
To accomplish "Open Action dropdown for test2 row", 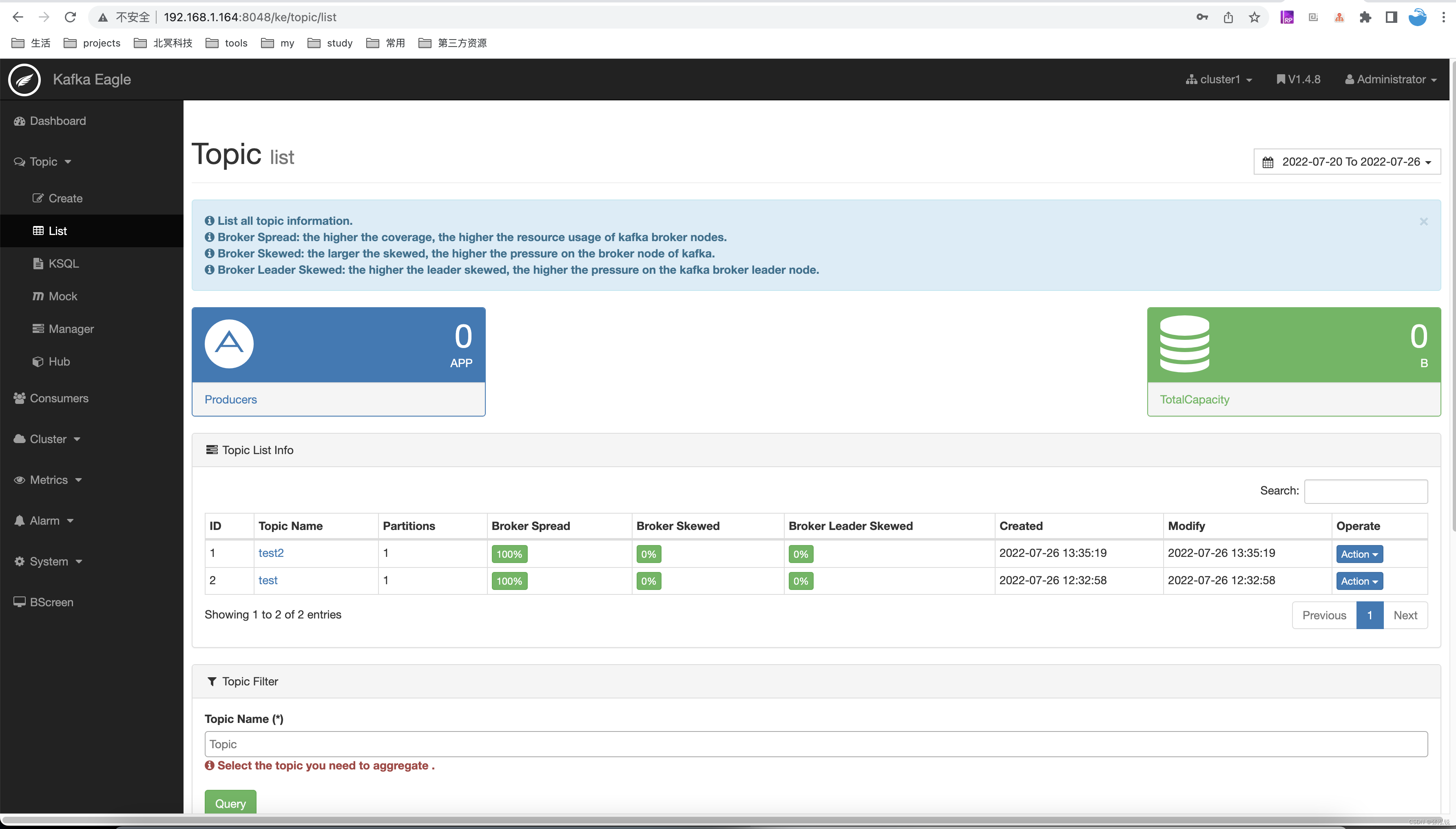I will (x=1359, y=554).
